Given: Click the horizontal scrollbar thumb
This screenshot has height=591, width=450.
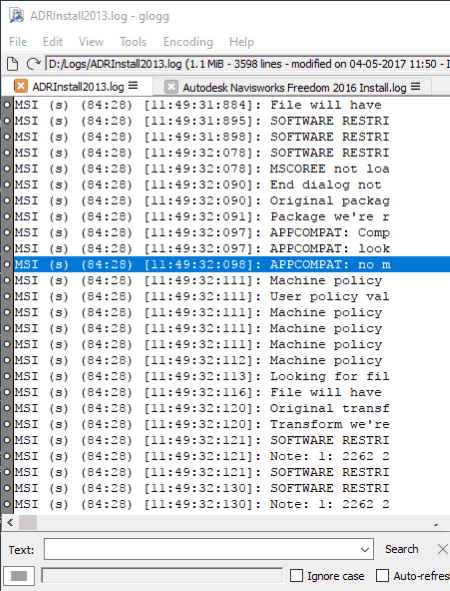Looking at the screenshot, I should (28, 522).
